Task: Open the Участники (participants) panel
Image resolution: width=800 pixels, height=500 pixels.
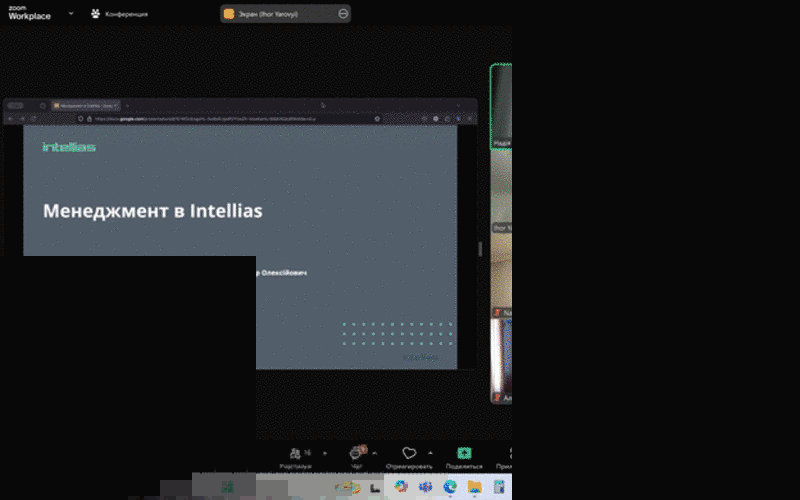Action: click(294, 456)
